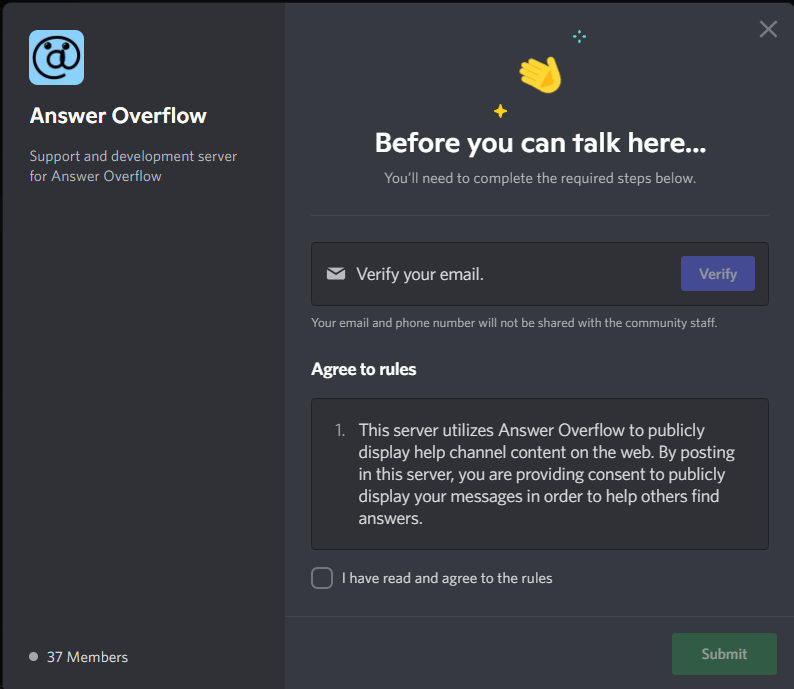The height and width of the screenshot is (689, 794).
Task: Click the Answer Overflow server avatar icon
Action: (57, 57)
